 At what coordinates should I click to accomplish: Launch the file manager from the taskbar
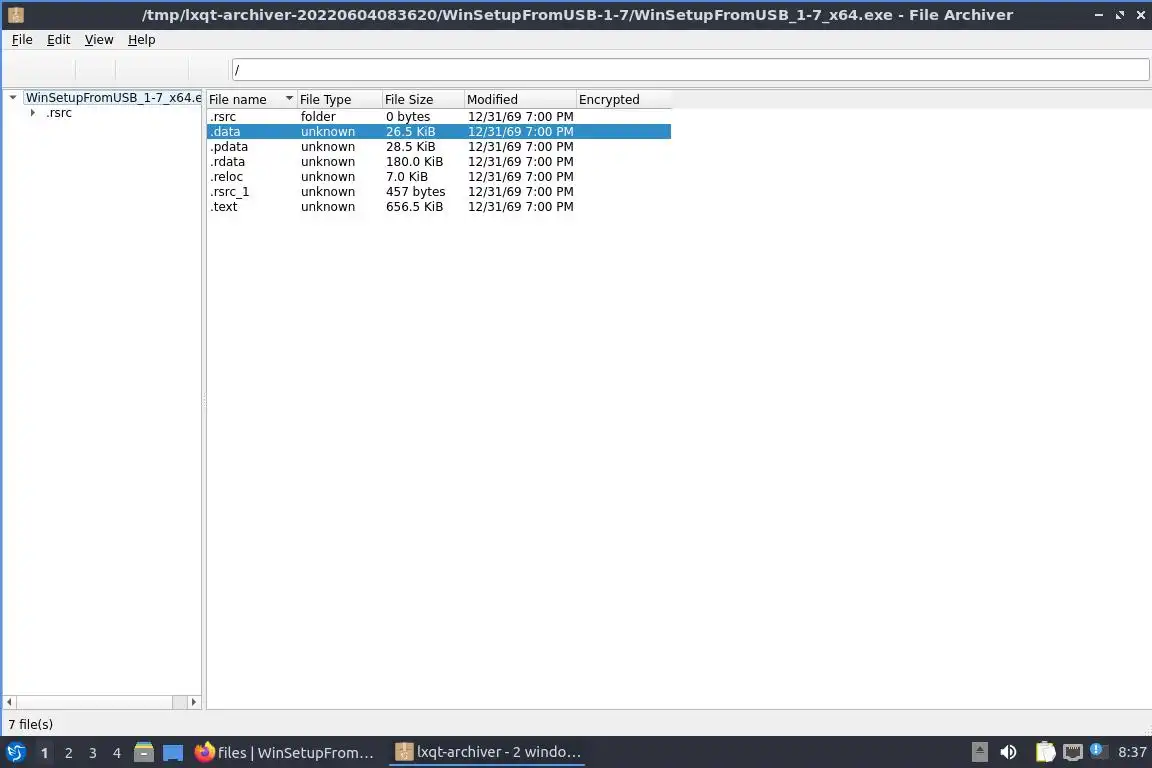click(x=144, y=752)
